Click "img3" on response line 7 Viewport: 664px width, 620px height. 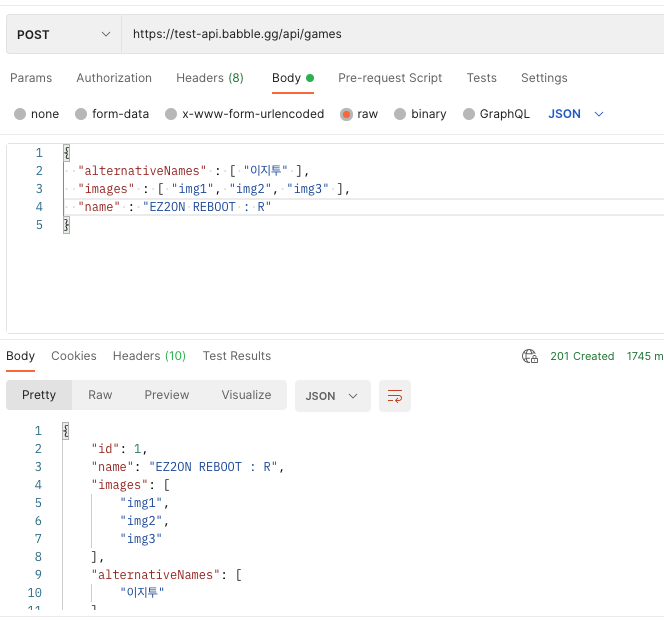pyautogui.click(x=141, y=539)
